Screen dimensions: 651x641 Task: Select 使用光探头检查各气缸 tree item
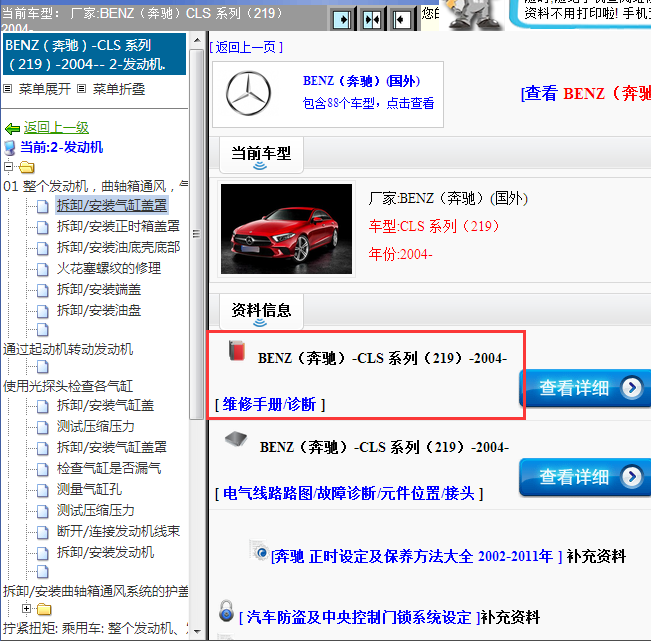tap(68, 387)
